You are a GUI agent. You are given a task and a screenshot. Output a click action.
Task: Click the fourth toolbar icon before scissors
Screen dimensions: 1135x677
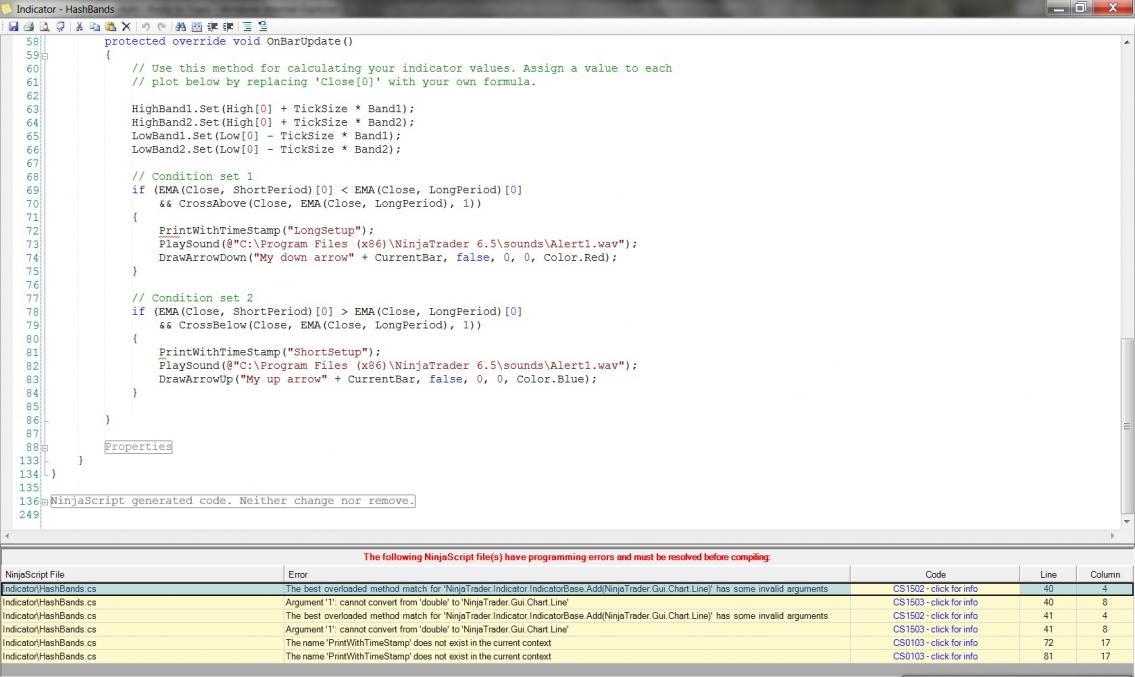click(x=60, y=26)
